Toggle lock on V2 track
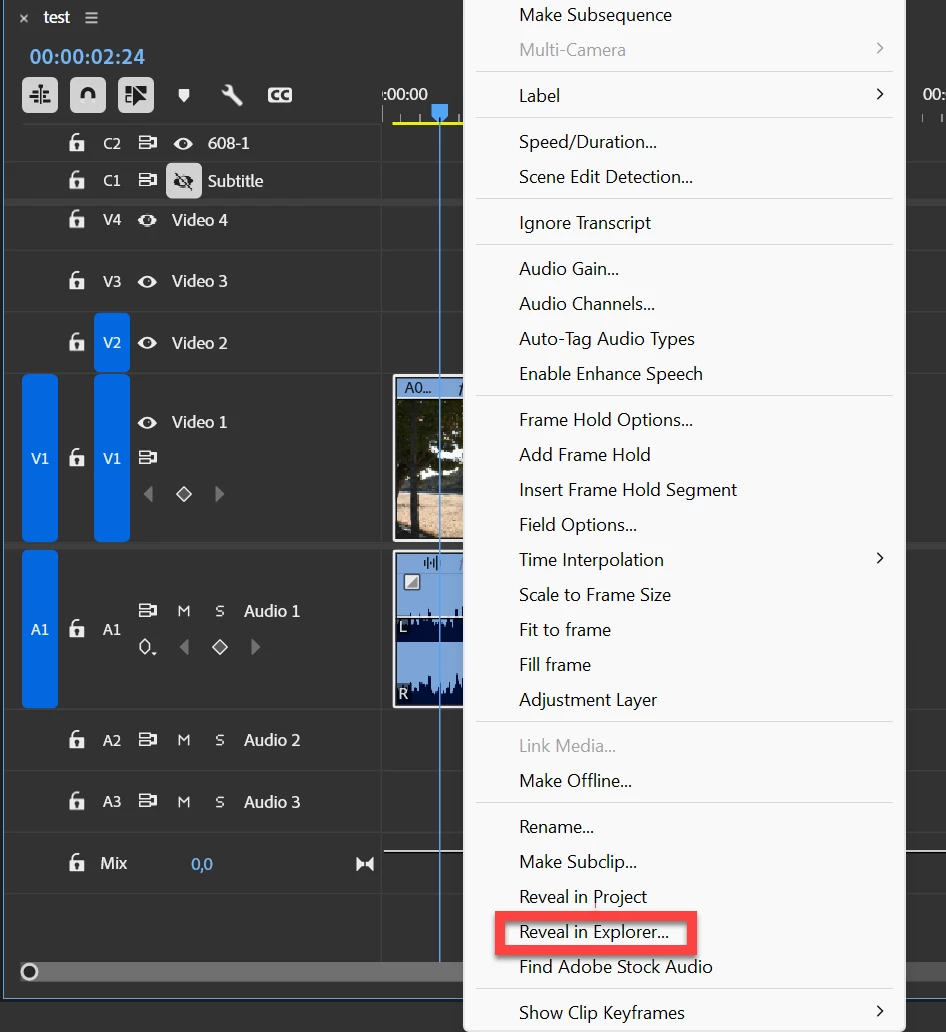 tap(76, 342)
